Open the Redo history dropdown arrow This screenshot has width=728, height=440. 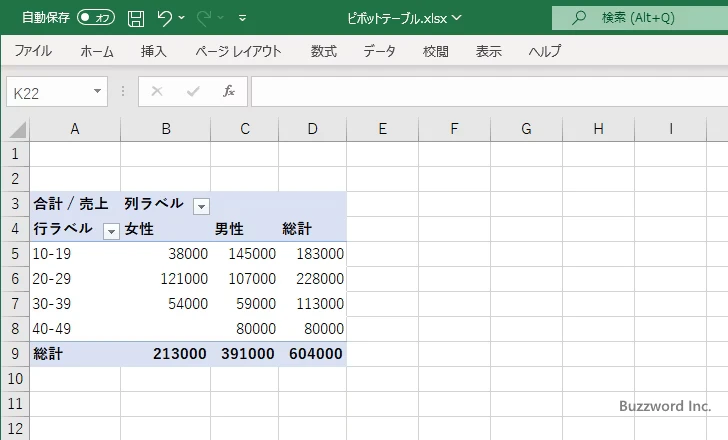221,18
